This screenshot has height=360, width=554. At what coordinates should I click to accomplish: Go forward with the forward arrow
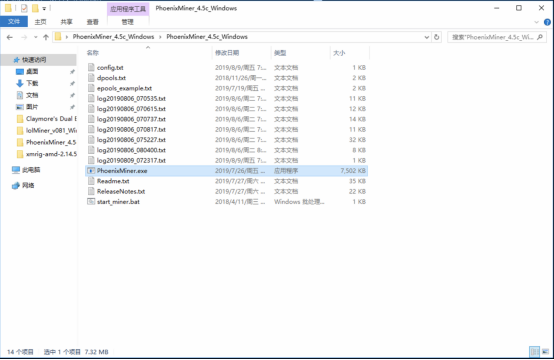24,37
